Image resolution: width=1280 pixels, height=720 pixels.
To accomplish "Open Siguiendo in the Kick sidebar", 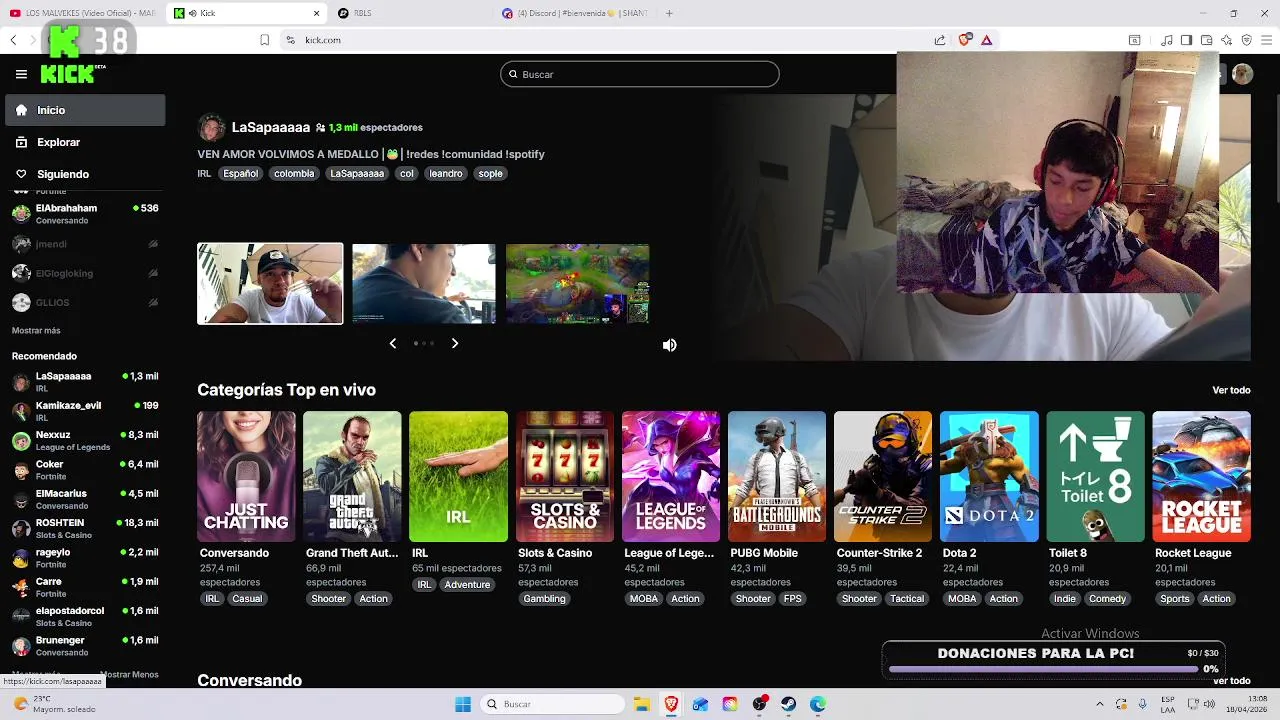I will pos(85,174).
